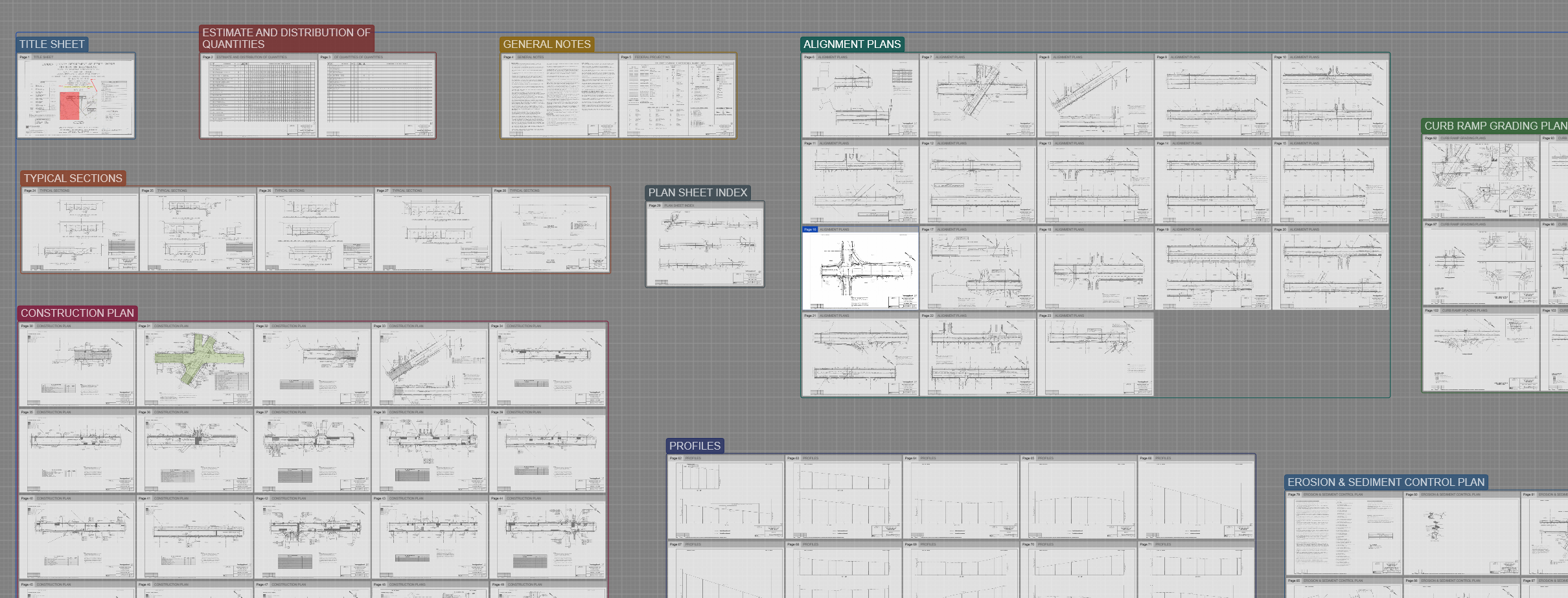The width and height of the screenshot is (1568, 598).
Task: Open Page 20 alignment plans thumbnail
Action: coord(1331,268)
